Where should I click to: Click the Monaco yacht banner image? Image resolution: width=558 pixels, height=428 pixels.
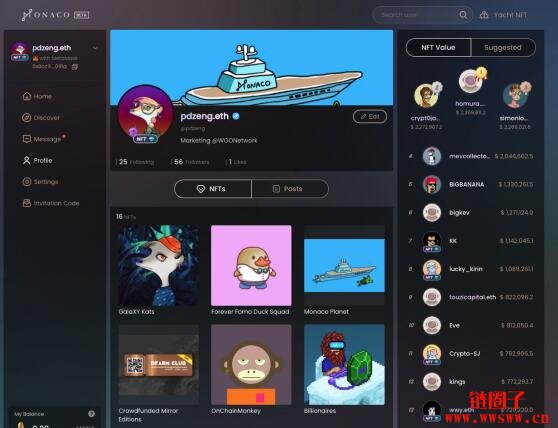coord(252,68)
